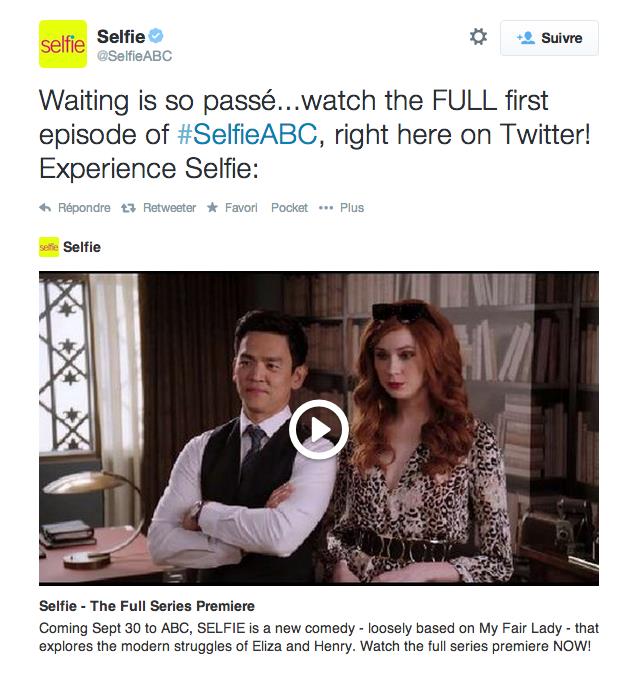Click the Répondre reply arrow icon
Image resolution: width=636 pixels, height=680 pixels.
45,208
